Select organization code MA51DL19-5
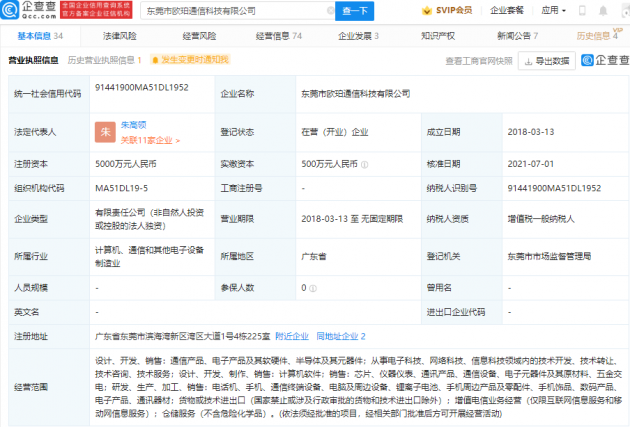Image resolution: width=630 pixels, height=427 pixels. [x=121, y=188]
